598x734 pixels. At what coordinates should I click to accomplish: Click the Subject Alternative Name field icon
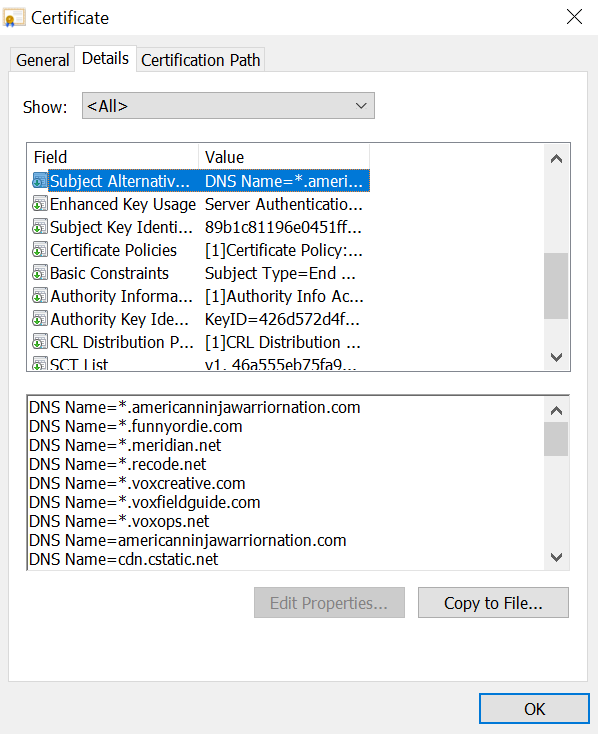[x=40, y=181]
